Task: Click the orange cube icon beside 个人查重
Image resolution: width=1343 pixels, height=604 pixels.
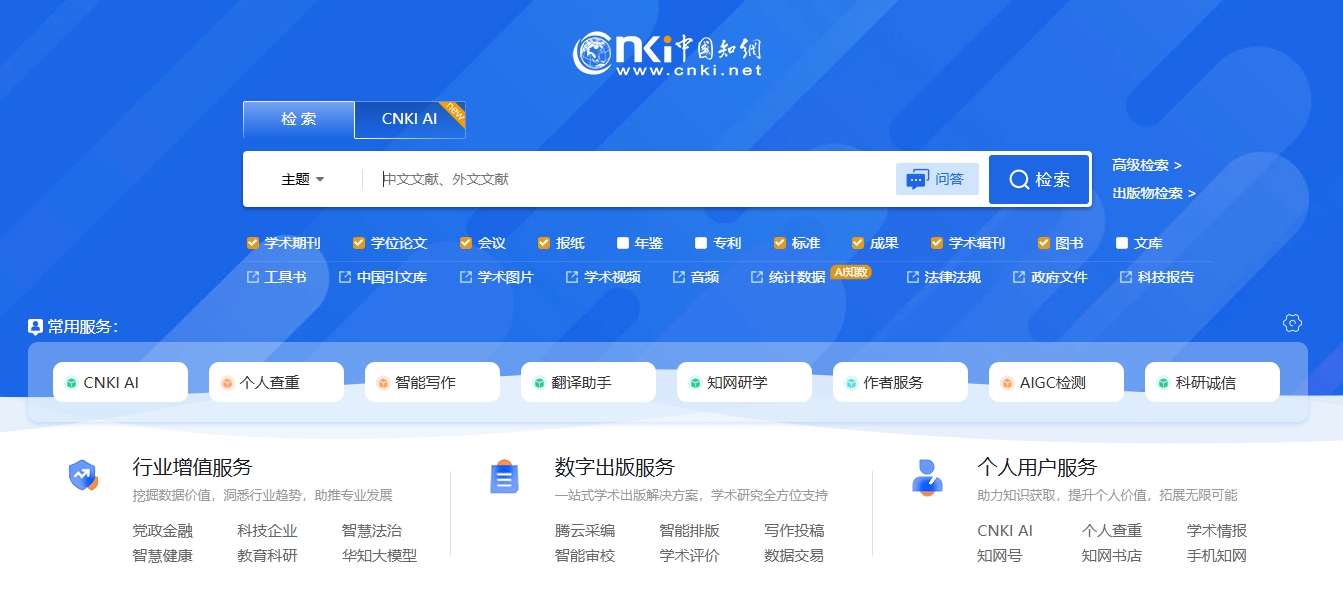Action: pyautogui.click(x=227, y=383)
